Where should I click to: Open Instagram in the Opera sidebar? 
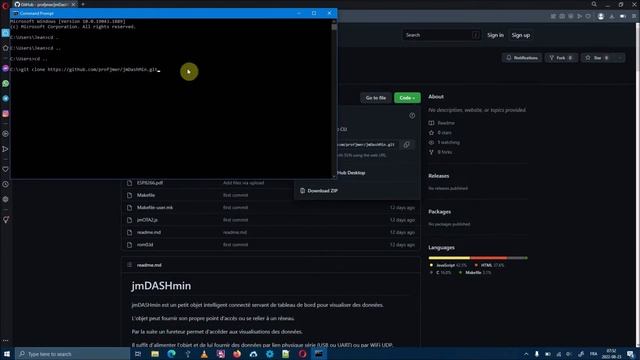pyautogui.click(x=5, y=113)
